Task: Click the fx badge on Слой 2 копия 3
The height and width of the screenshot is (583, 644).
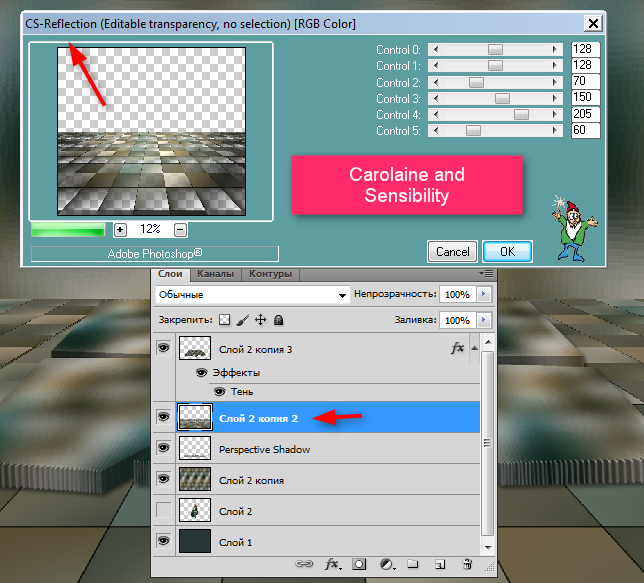Action: click(x=458, y=348)
